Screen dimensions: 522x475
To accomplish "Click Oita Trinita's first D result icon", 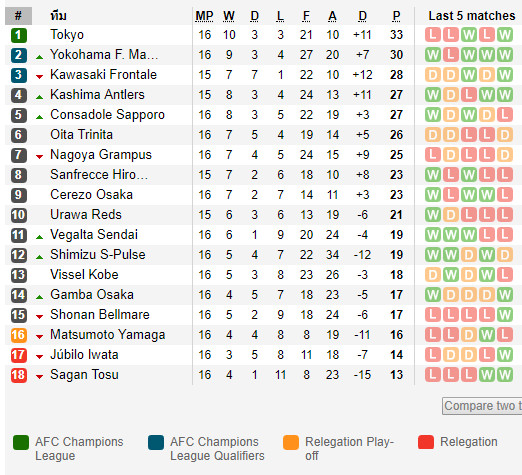I will pos(433,135).
